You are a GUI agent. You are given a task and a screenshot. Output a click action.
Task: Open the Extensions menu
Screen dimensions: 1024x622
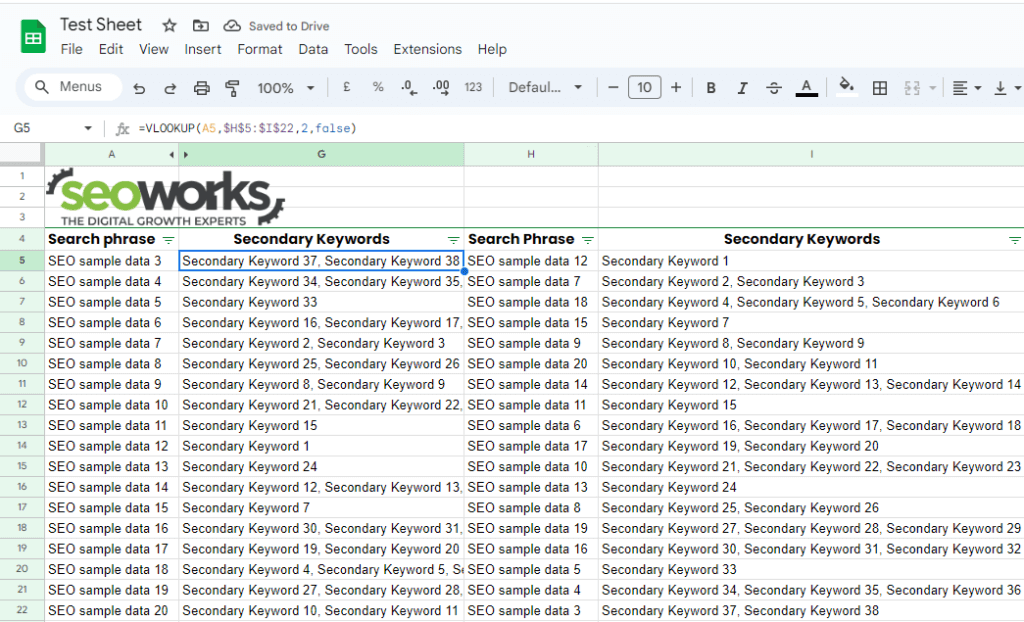tap(427, 49)
